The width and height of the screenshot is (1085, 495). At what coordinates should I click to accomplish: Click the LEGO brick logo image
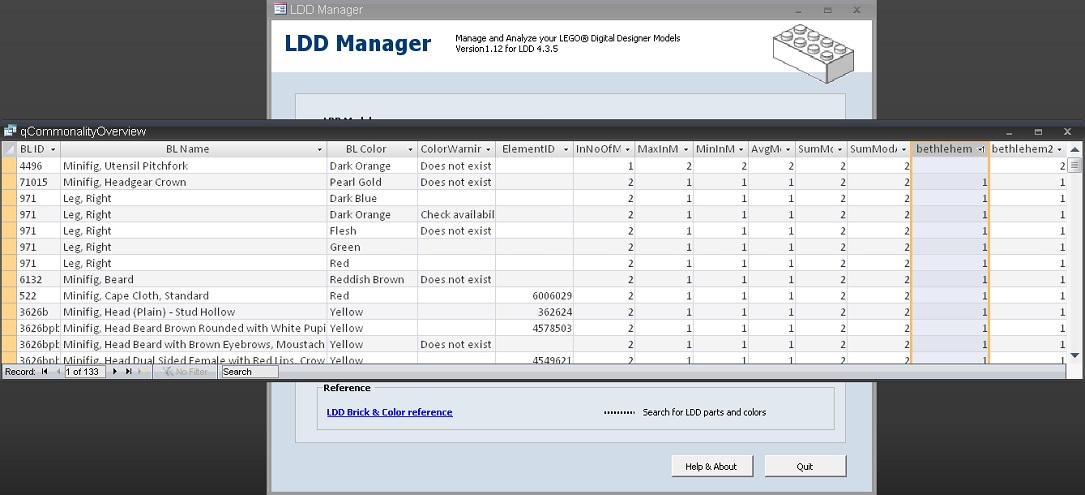pos(813,53)
